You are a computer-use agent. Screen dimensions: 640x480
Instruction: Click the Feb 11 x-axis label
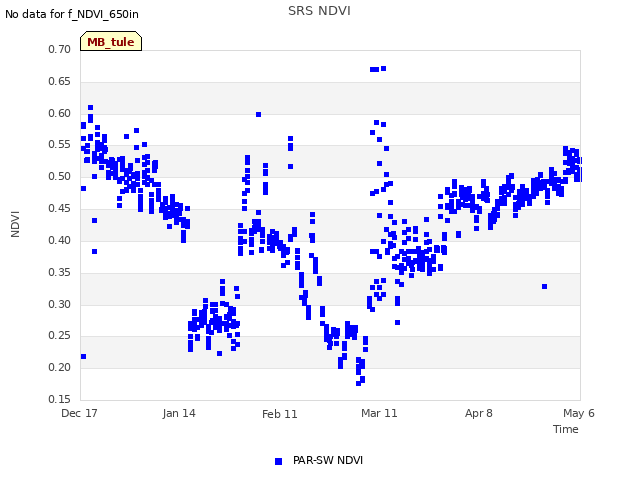(x=280, y=414)
